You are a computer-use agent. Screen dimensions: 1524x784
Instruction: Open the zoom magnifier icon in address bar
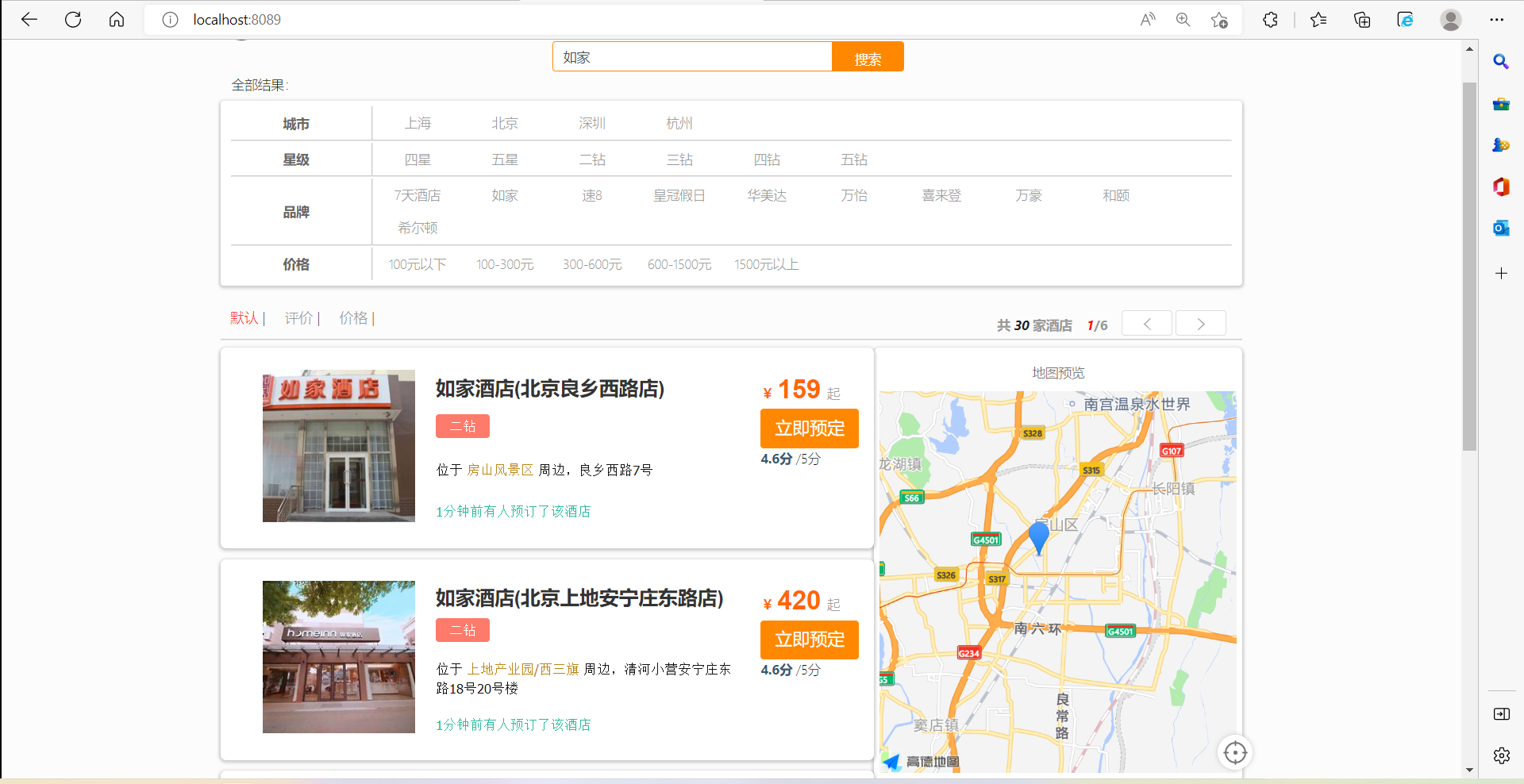(x=1183, y=20)
